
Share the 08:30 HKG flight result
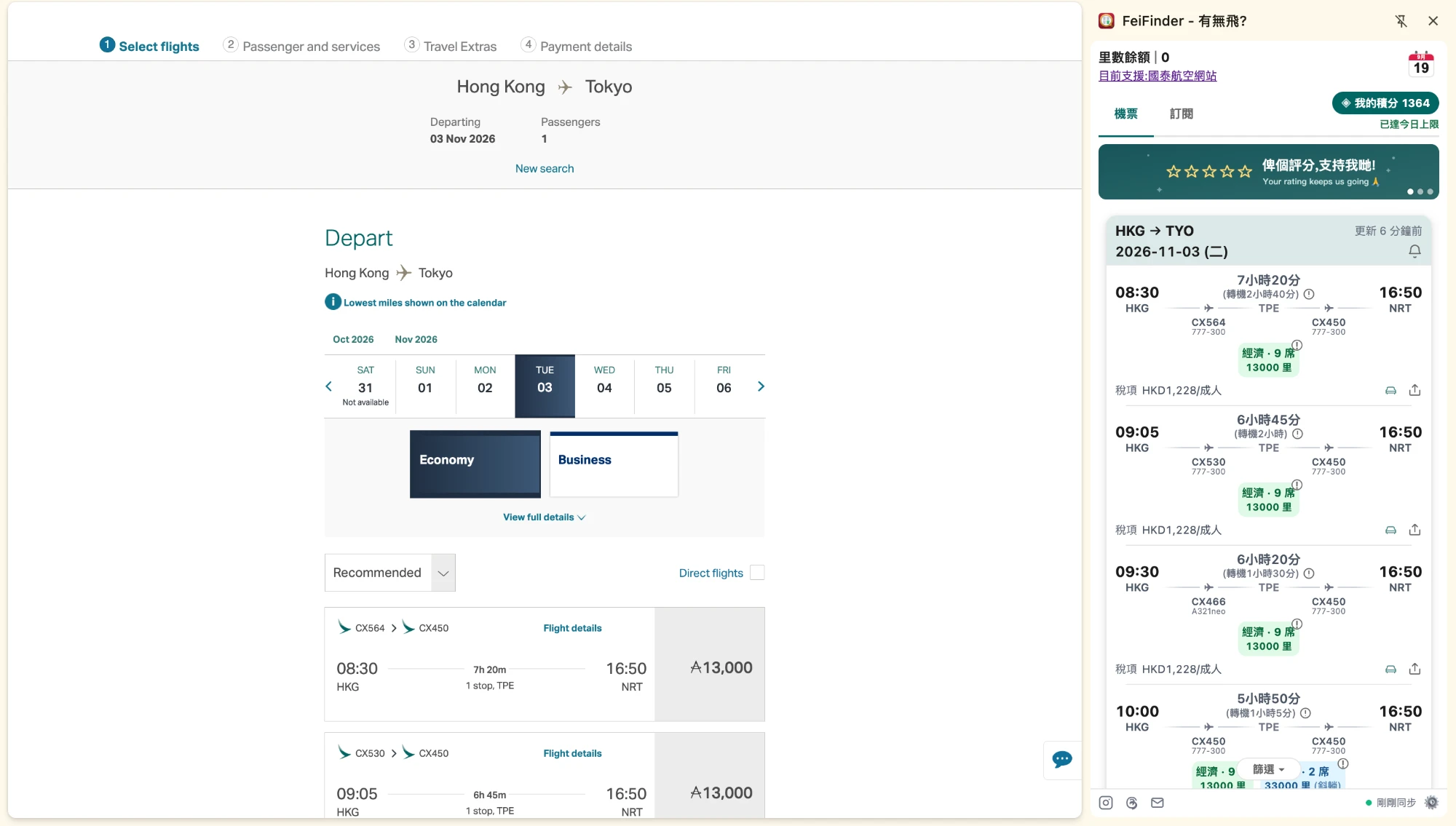click(x=1415, y=390)
